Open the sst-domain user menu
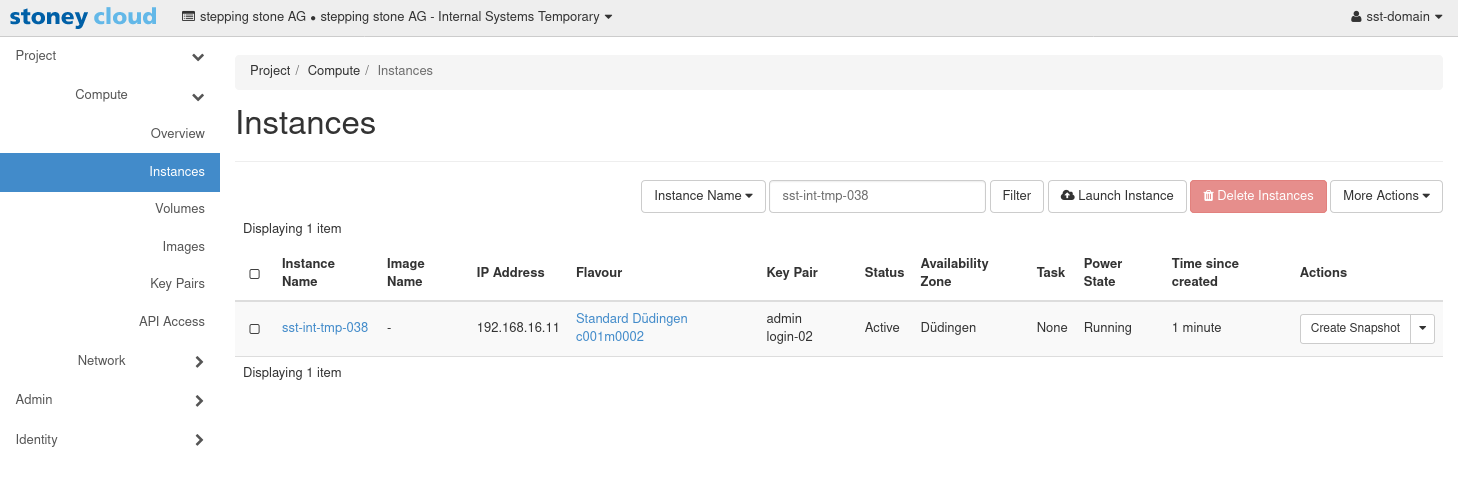The image size is (1458, 479). pos(1396,17)
